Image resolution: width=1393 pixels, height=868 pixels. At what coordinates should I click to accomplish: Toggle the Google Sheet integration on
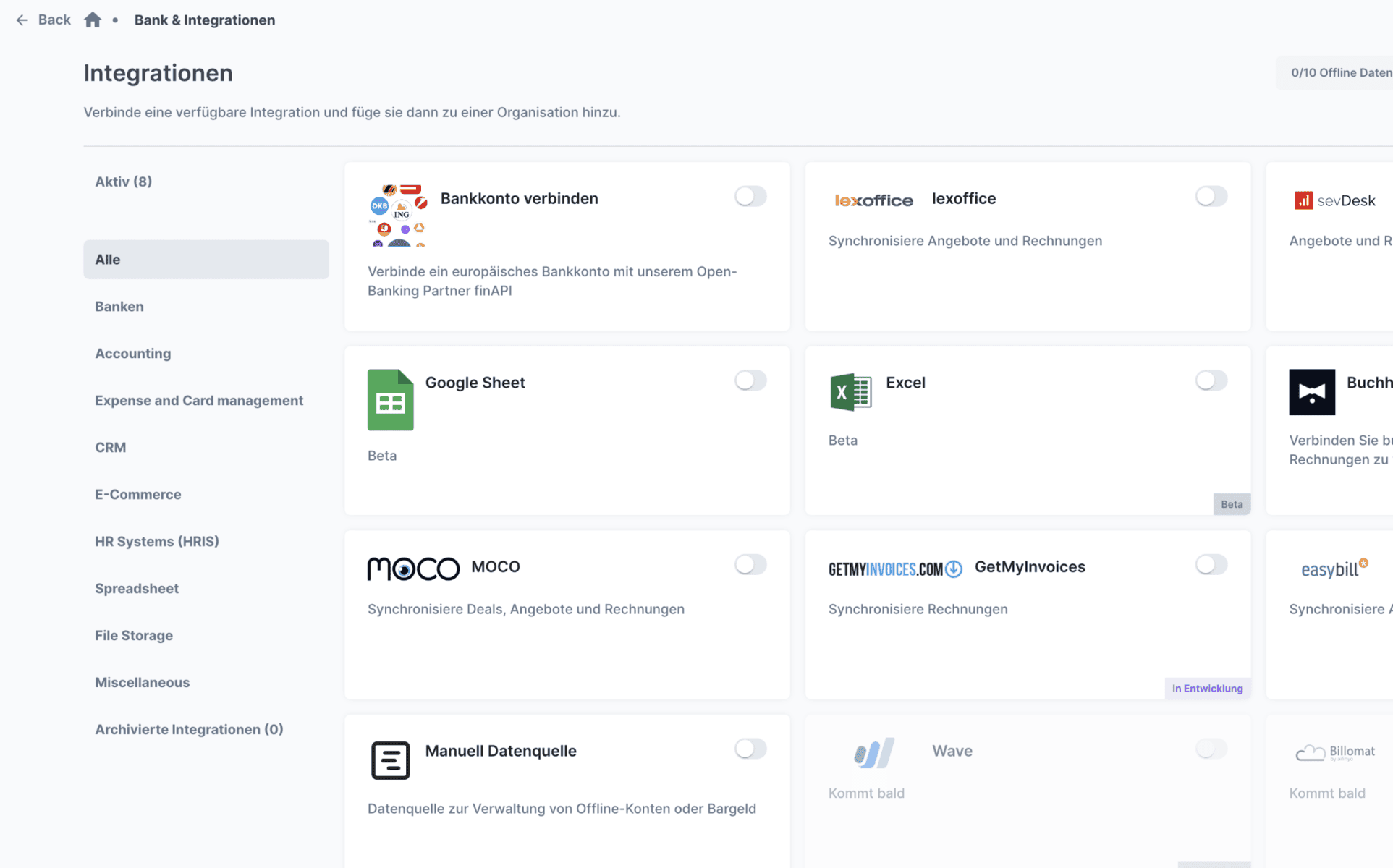[750, 380]
